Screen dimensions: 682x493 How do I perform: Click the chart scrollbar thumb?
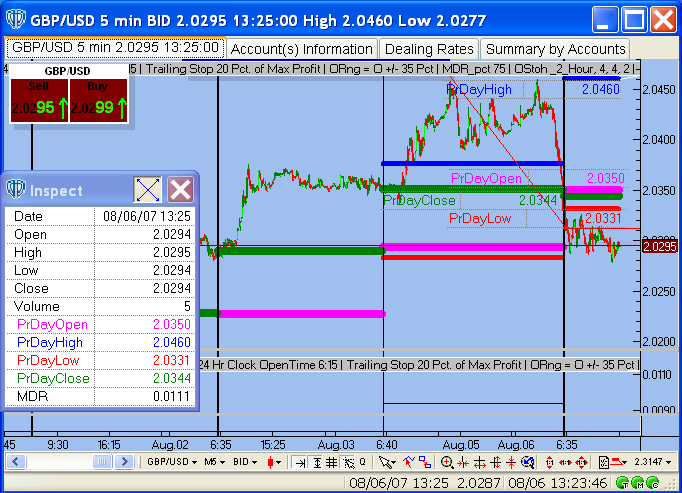102,462
